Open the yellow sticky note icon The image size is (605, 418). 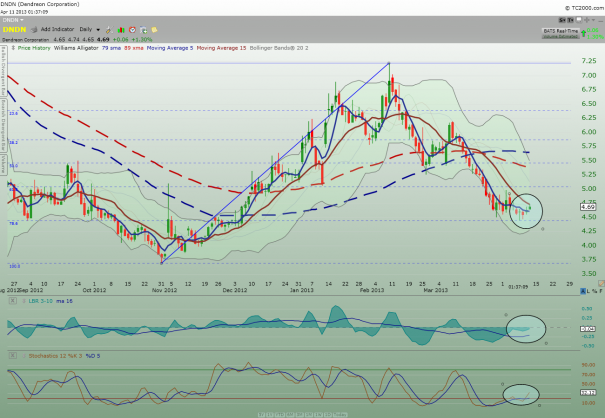click(154, 29)
